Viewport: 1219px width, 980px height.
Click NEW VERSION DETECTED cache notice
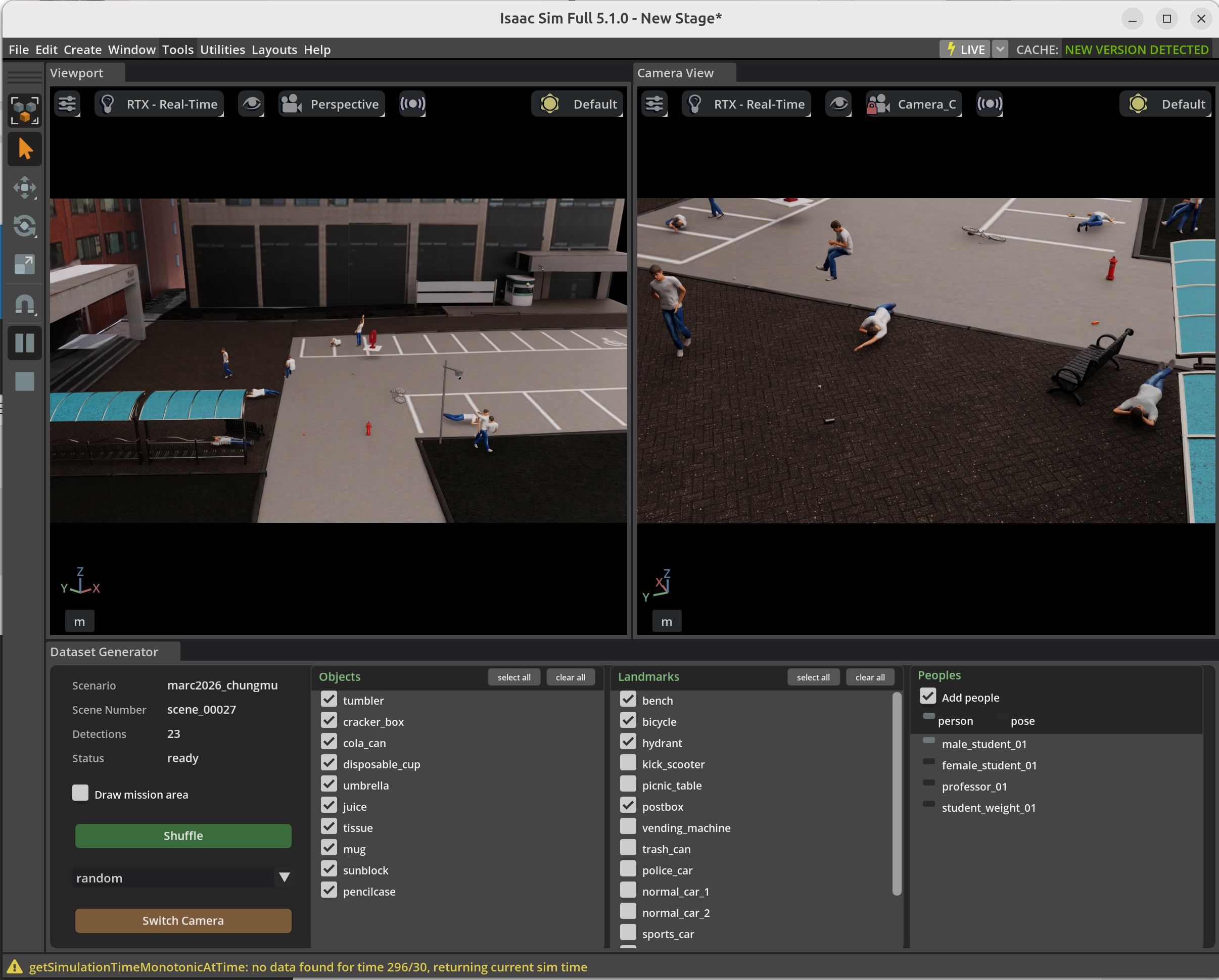tap(1137, 50)
